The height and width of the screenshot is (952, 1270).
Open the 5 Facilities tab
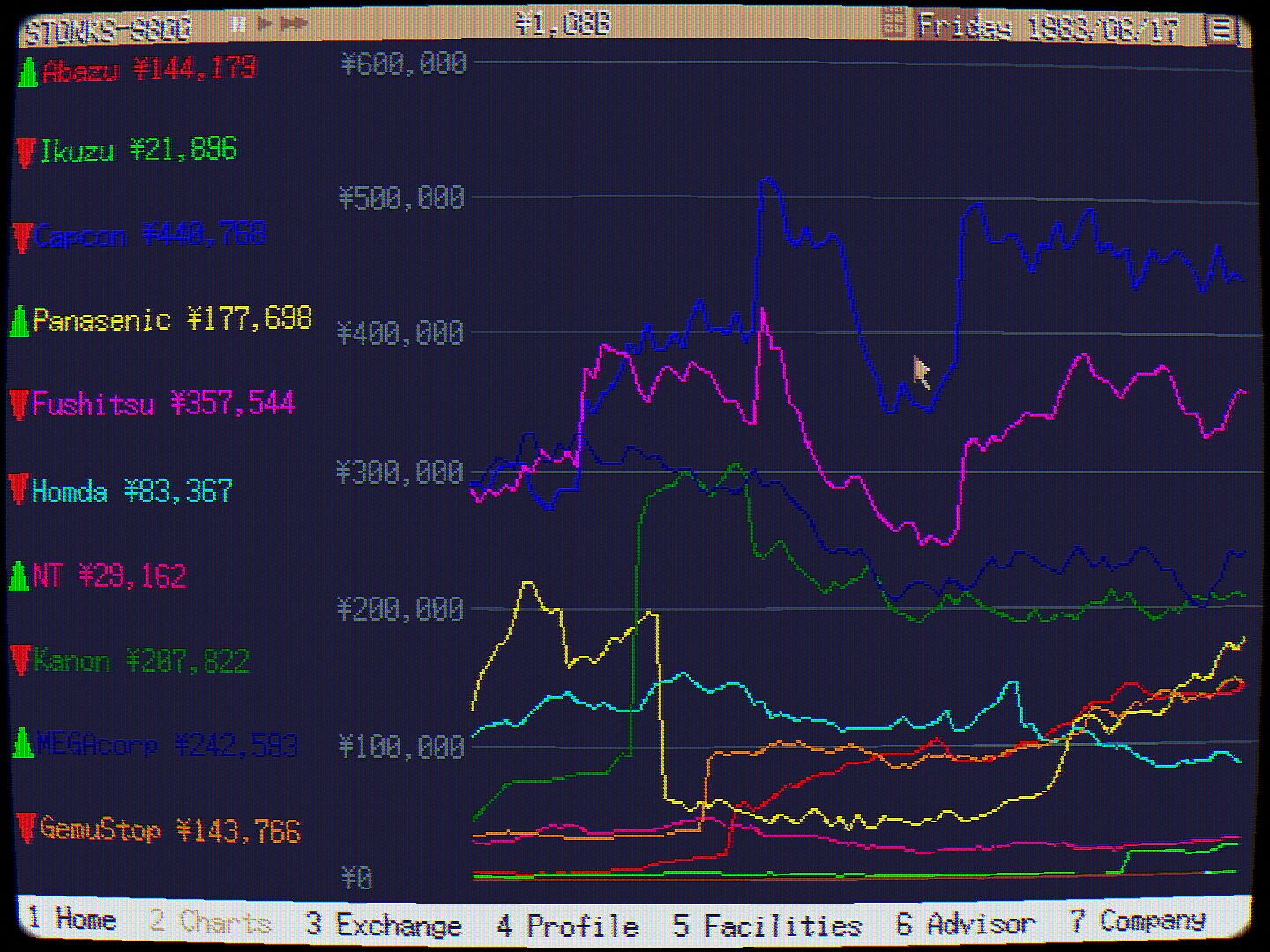pyautogui.click(x=767, y=926)
